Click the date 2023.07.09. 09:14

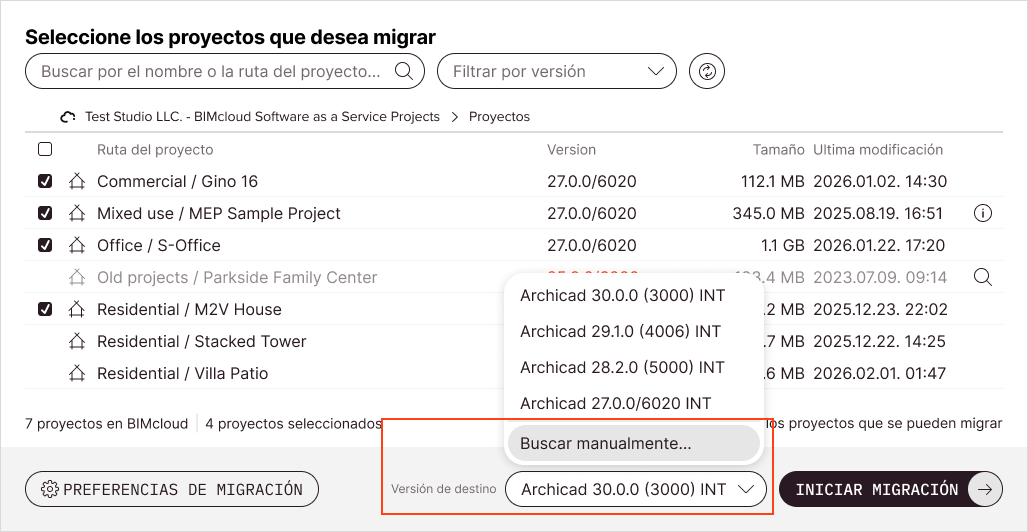pyautogui.click(x=880, y=277)
